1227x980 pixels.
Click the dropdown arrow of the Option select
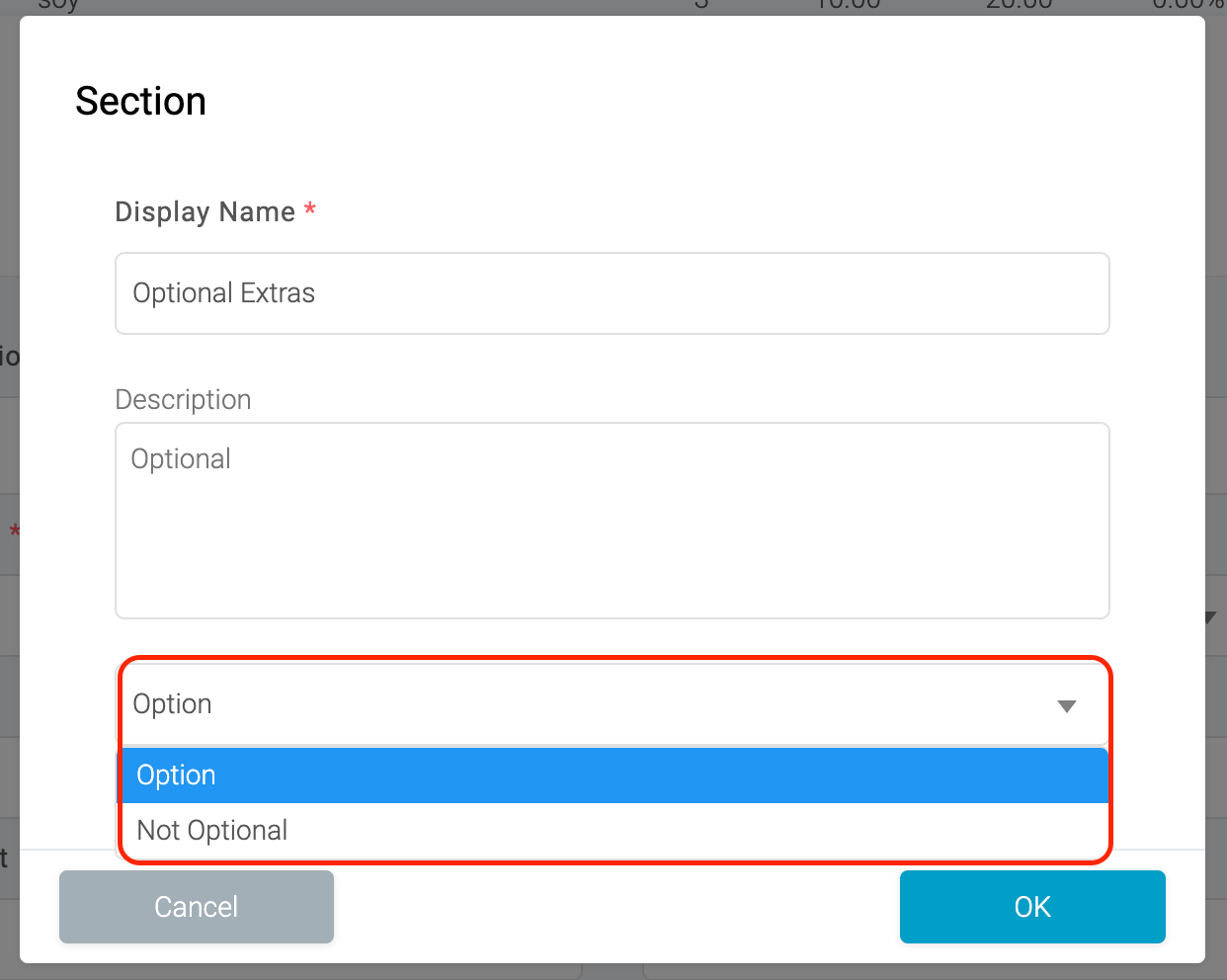pos(1066,706)
